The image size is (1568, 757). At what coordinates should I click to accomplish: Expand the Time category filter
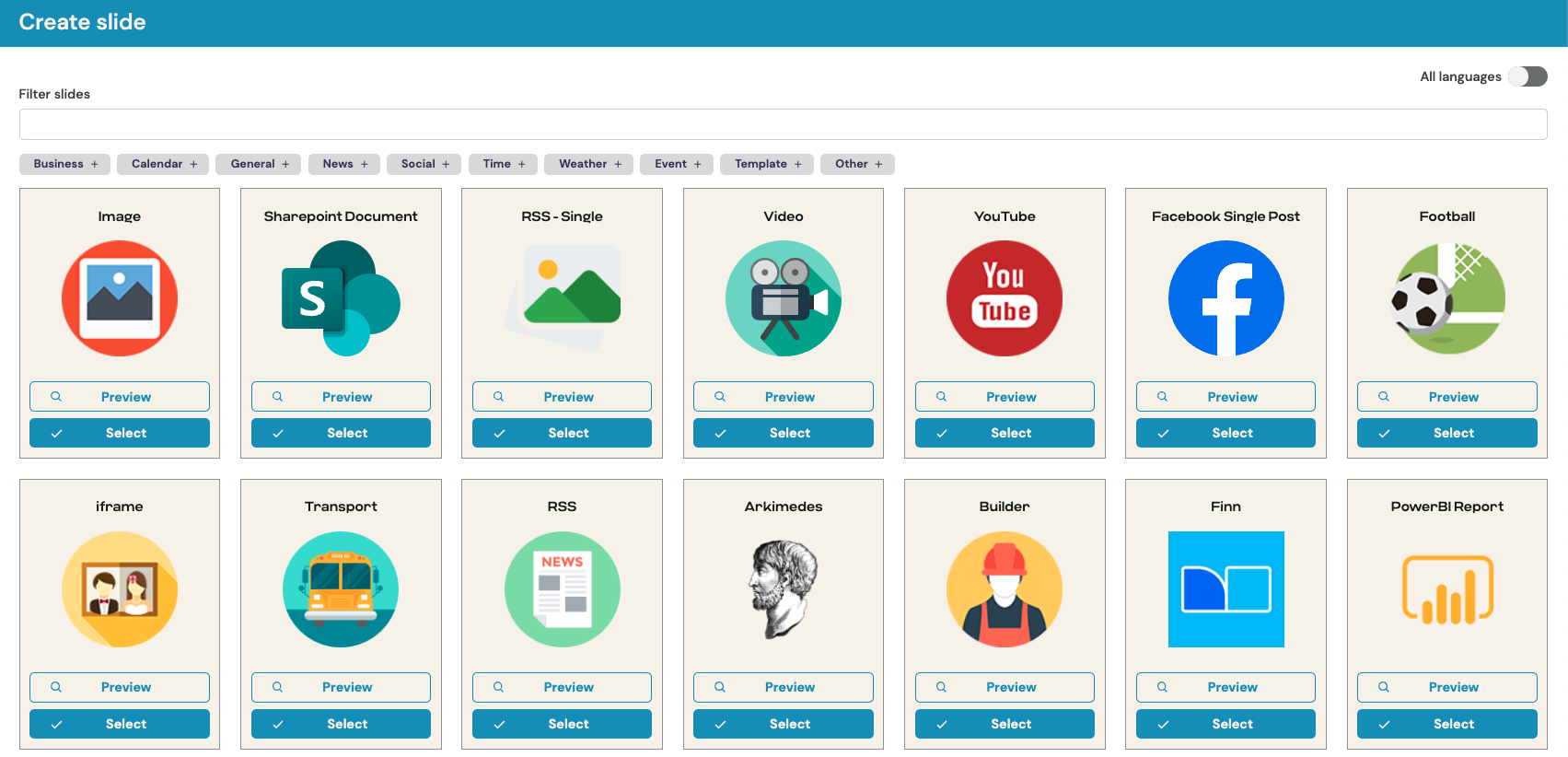pos(504,164)
